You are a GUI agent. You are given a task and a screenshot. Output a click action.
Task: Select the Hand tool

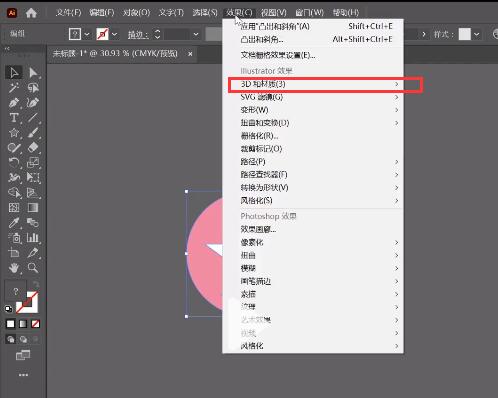point(14,268)
